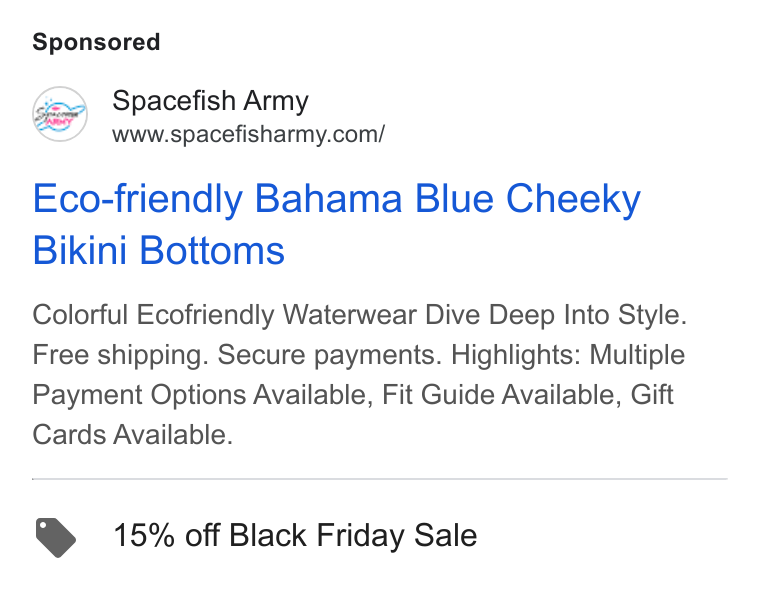This screenshot has height=596, width=760.
Task: Click the word 'Cheeky' in headline
Action: (573, 199)
